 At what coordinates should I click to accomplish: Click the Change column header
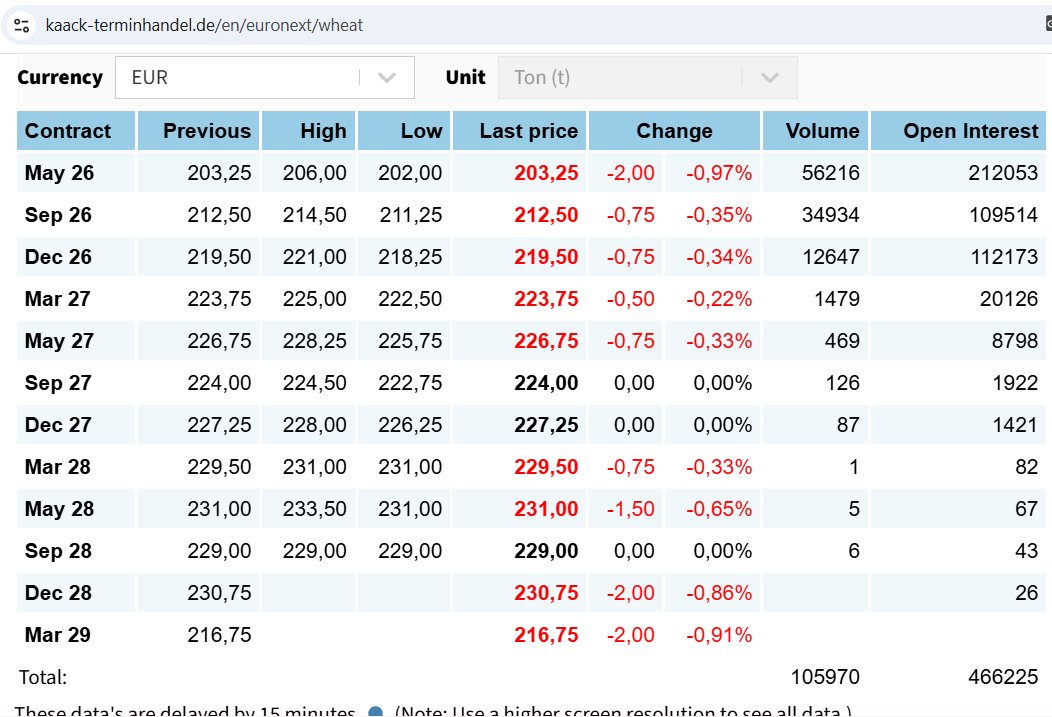674,131
